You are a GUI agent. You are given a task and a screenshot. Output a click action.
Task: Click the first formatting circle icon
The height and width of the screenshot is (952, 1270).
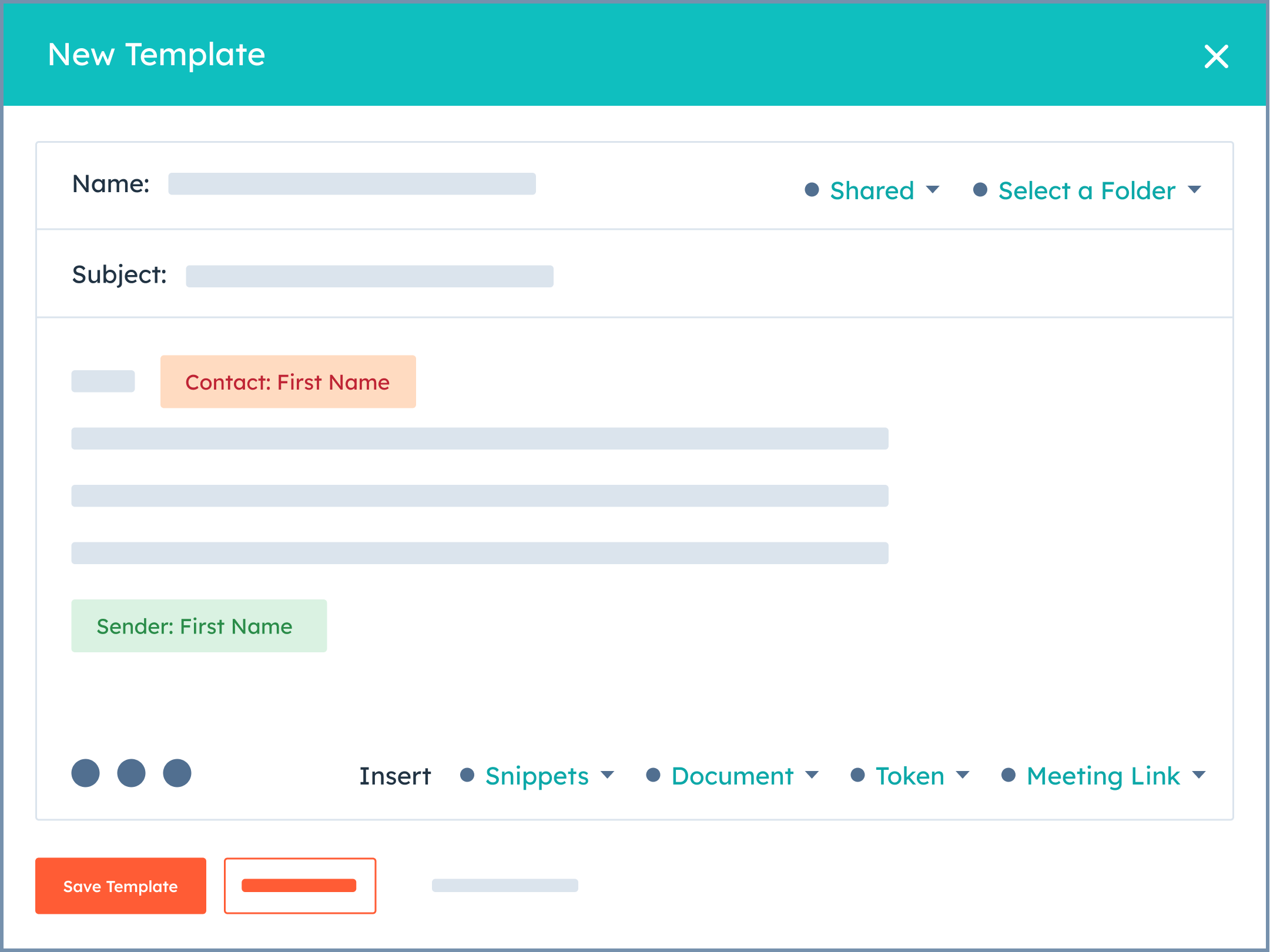click(86, 773)
